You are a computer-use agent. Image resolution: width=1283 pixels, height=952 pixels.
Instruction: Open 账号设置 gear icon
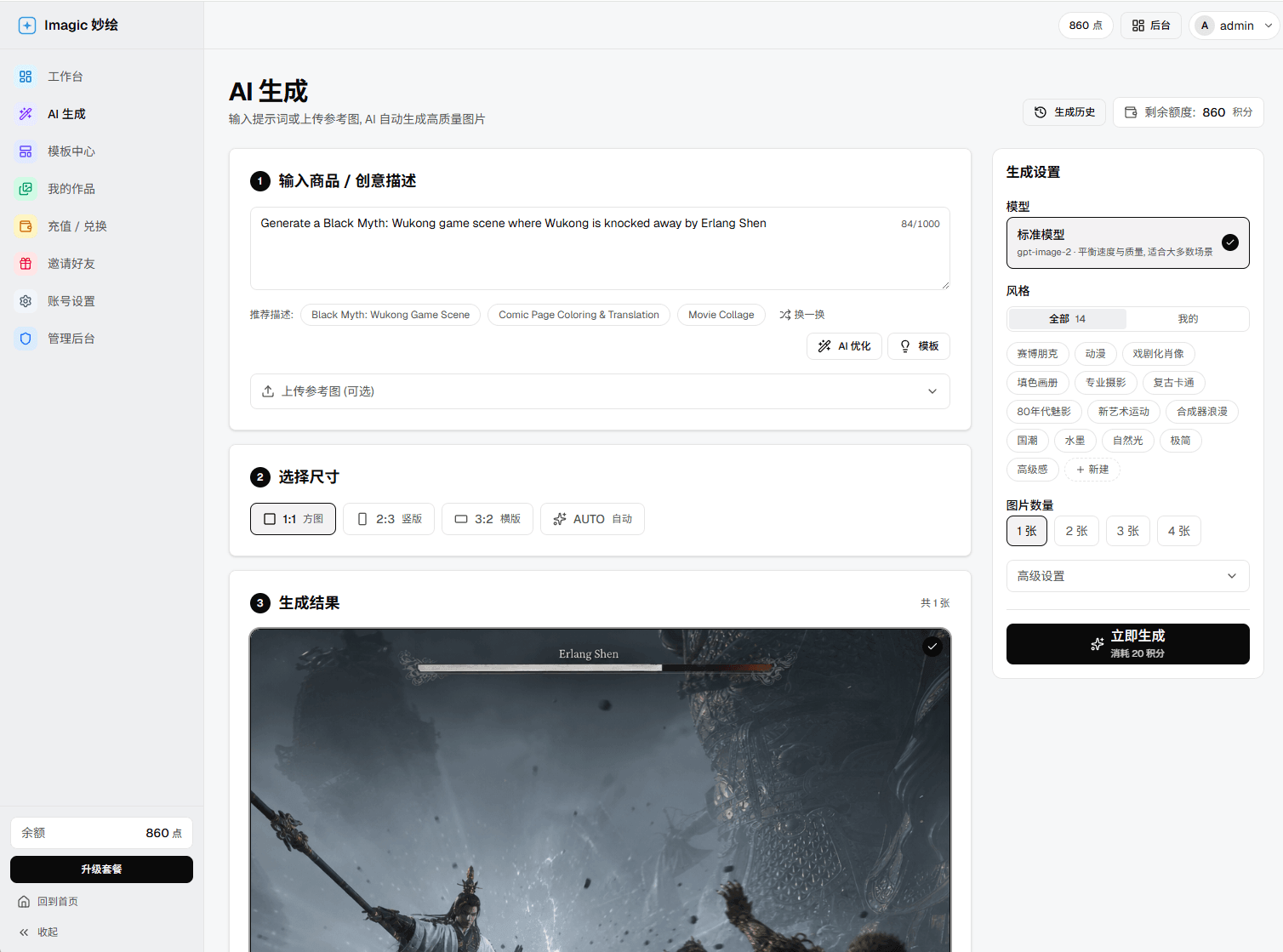tap(26, 301)
